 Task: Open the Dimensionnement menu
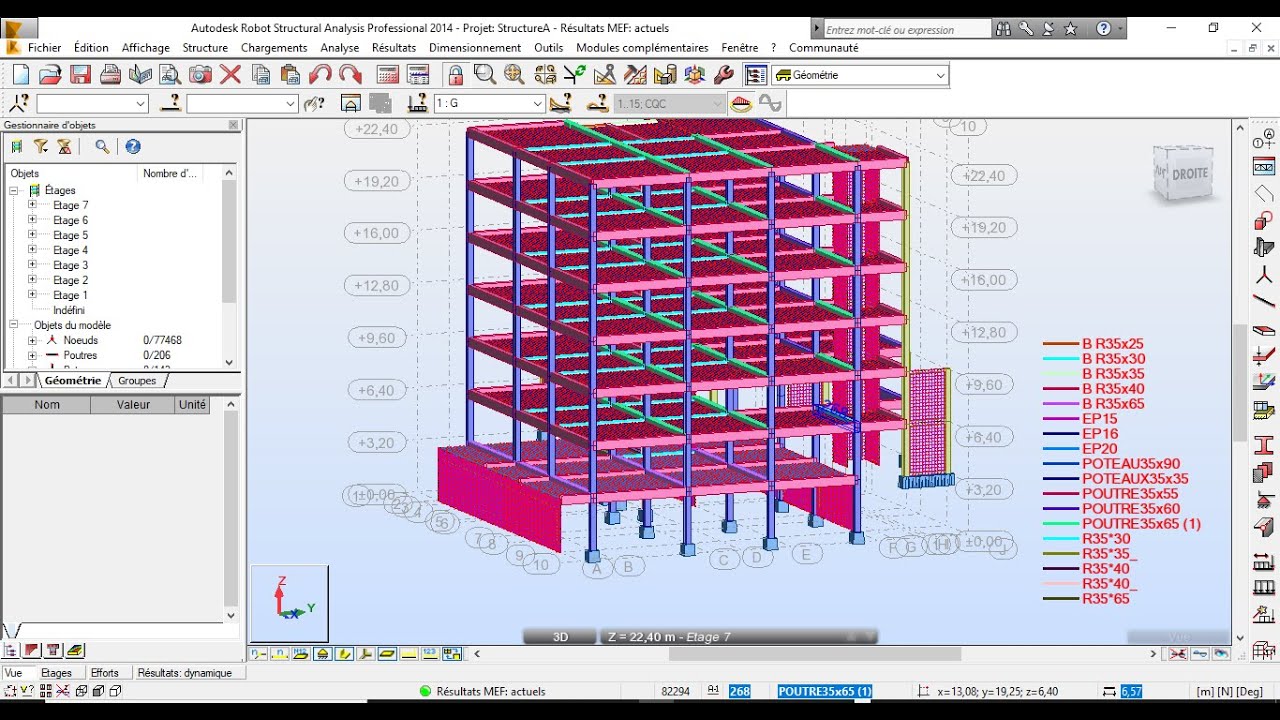coord(475,47)
